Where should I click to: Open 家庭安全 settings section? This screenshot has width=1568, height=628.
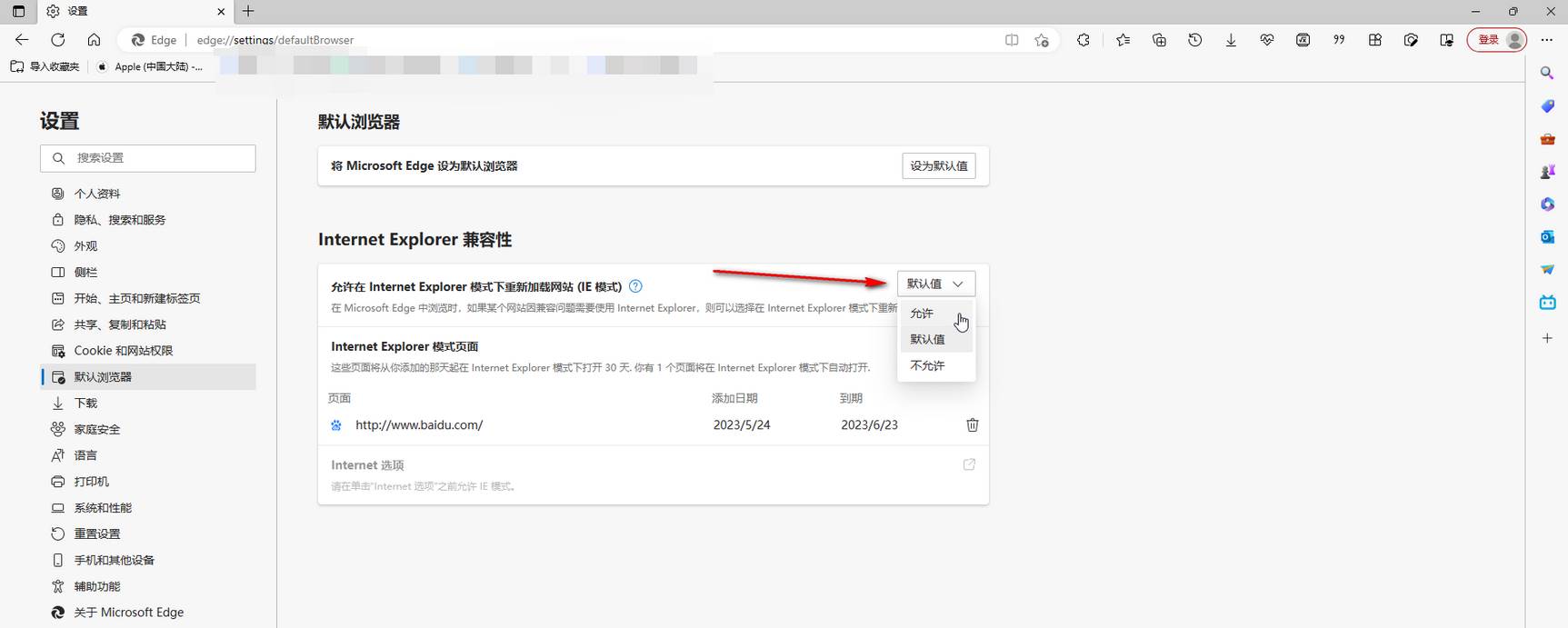click(149, 429)
